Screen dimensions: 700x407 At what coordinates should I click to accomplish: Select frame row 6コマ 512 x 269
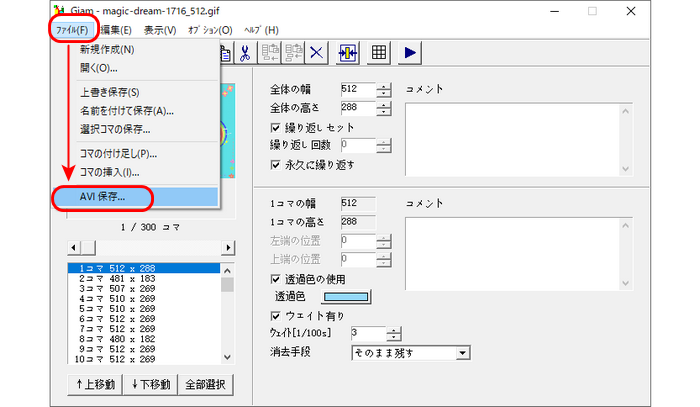(x=144, y=319)
